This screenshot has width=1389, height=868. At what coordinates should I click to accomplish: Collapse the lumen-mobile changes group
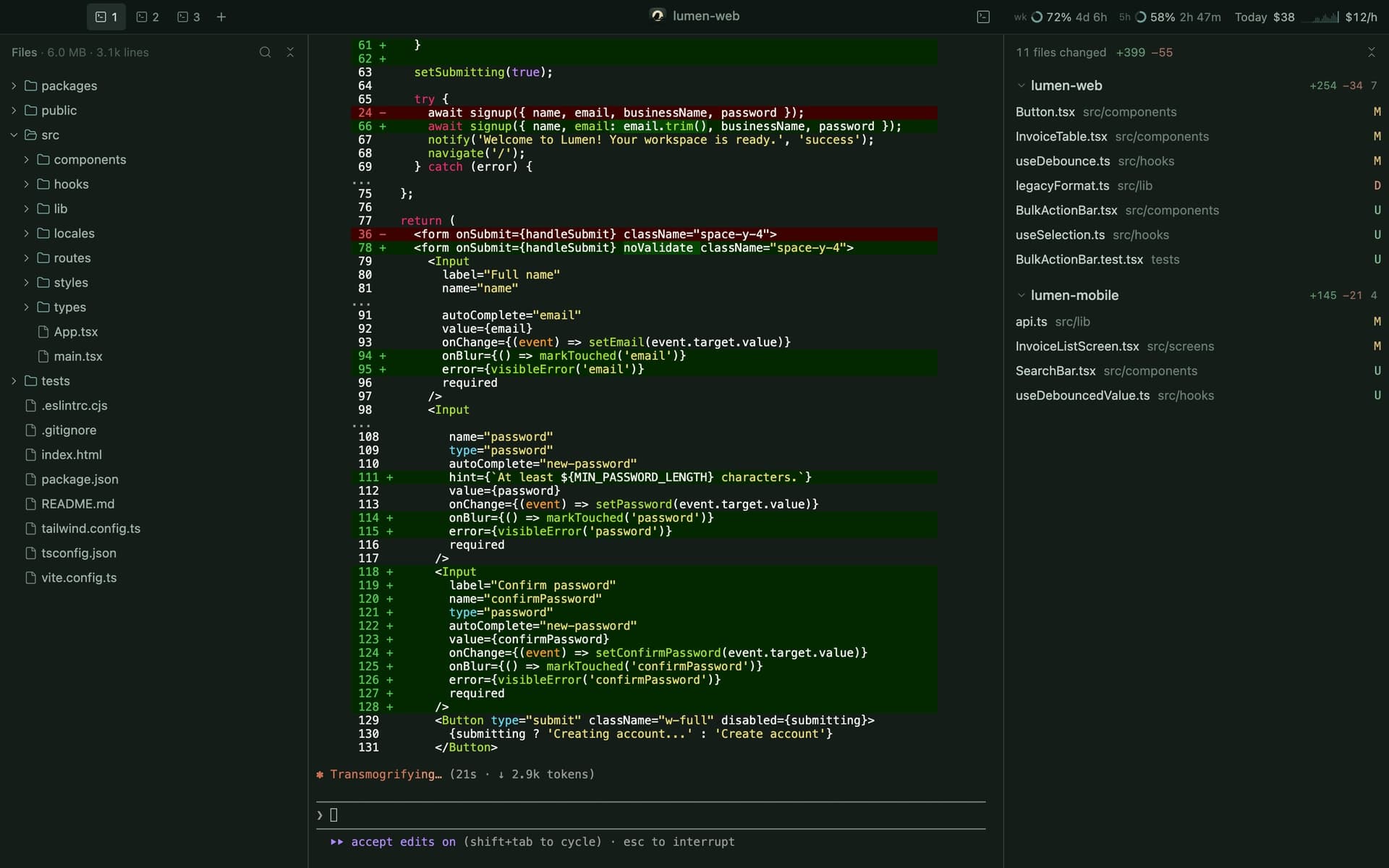click(1021, 295)
